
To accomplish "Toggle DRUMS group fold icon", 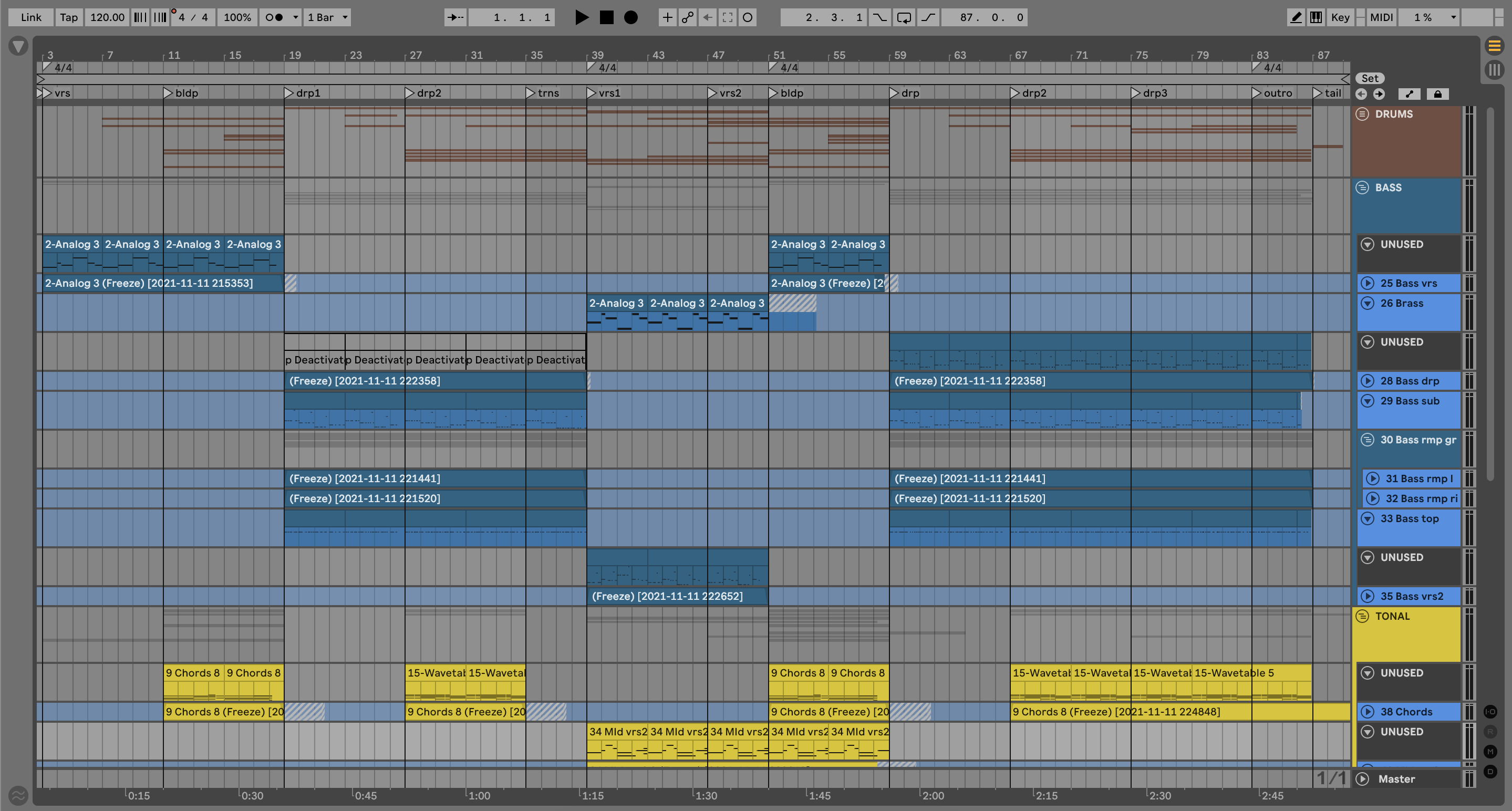I will (1362, 114).
